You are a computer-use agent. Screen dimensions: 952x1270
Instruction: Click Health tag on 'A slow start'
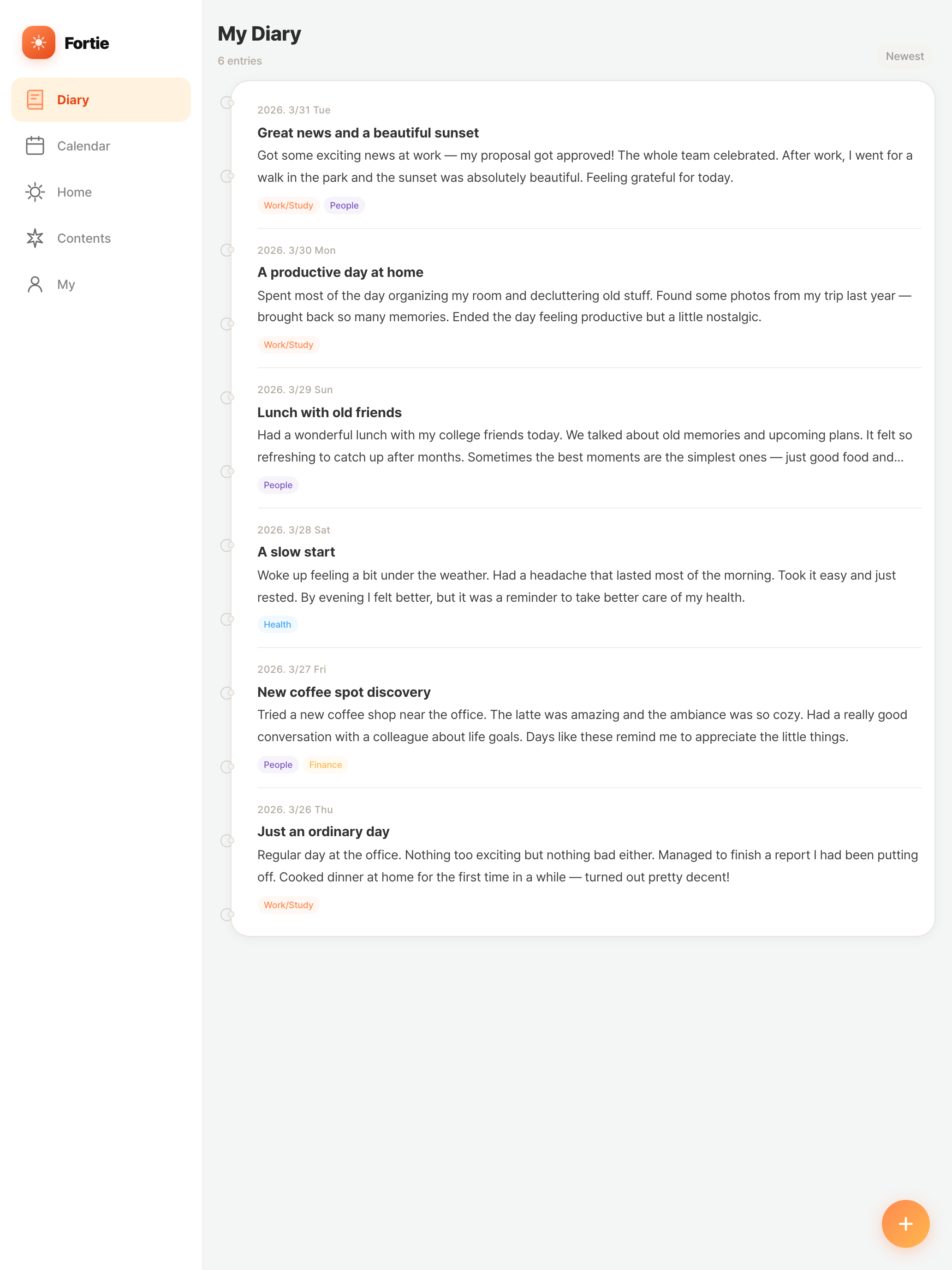(x=277, y=624)
